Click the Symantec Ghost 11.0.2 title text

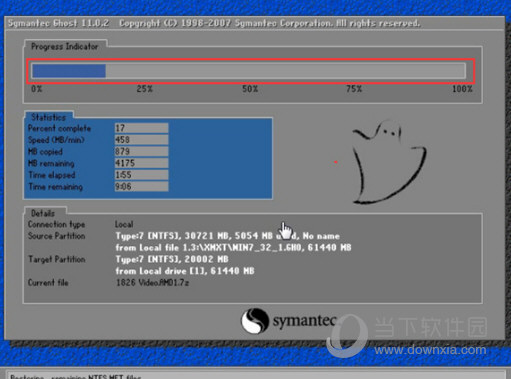coord(58,23)
